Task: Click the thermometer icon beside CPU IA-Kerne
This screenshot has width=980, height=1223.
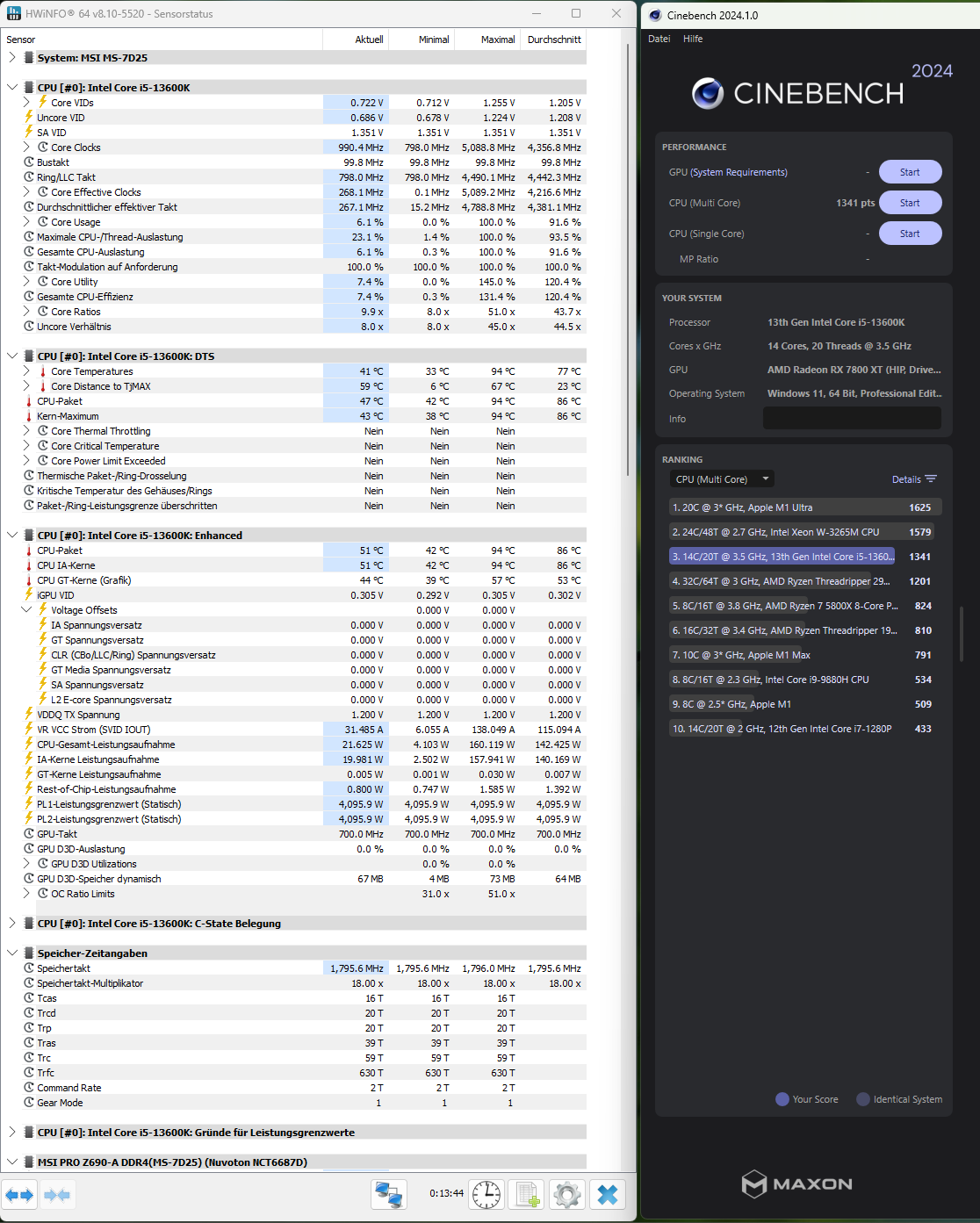Action: coord(29,565)
